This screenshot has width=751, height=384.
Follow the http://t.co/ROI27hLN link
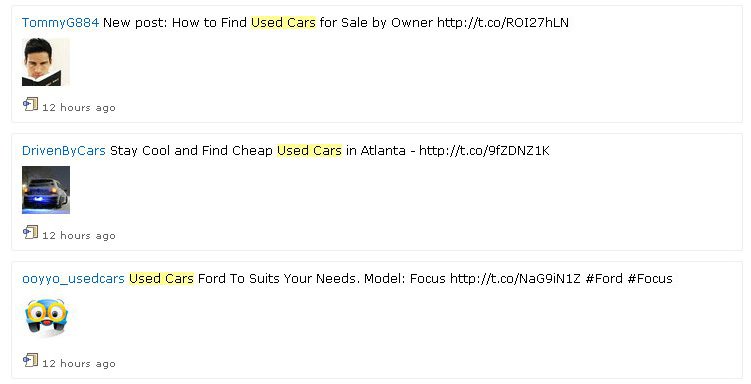coord(503,23)
